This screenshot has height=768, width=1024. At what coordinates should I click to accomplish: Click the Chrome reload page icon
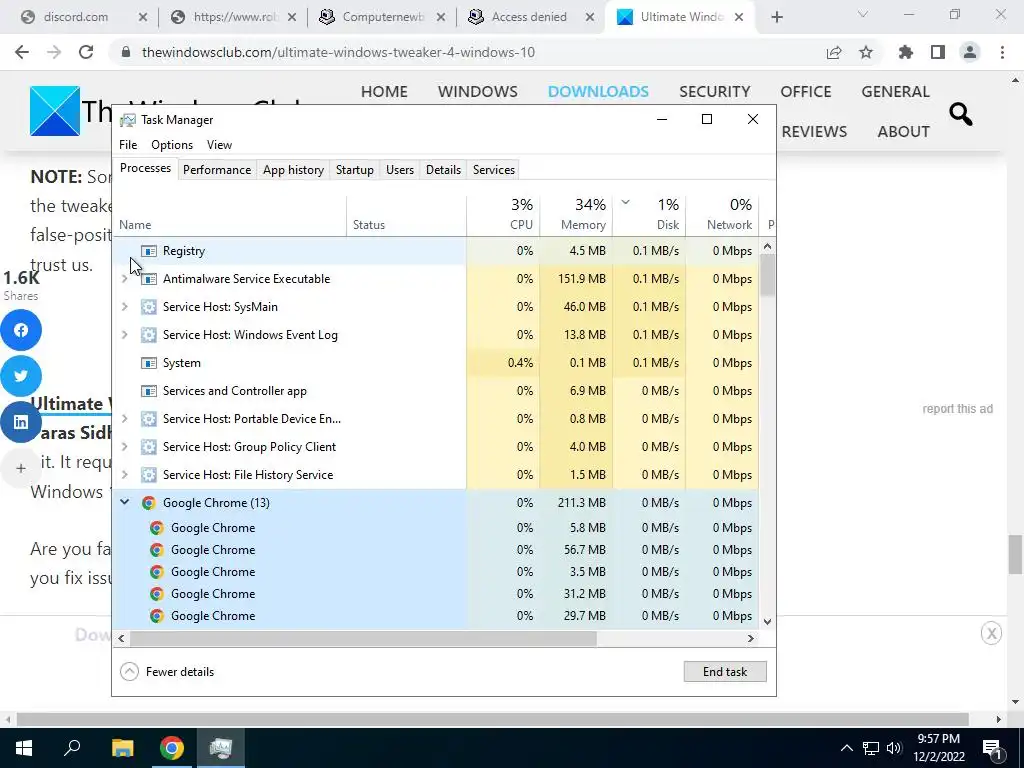pyautogui.click(x=86, y=52)
